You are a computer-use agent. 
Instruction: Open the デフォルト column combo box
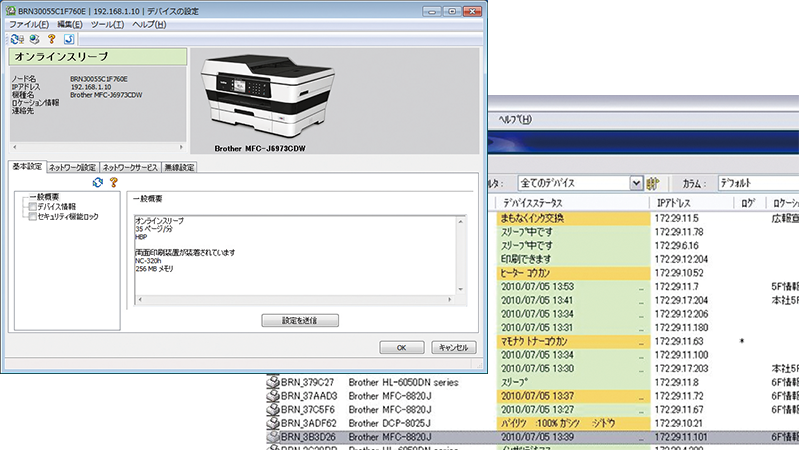758,183
